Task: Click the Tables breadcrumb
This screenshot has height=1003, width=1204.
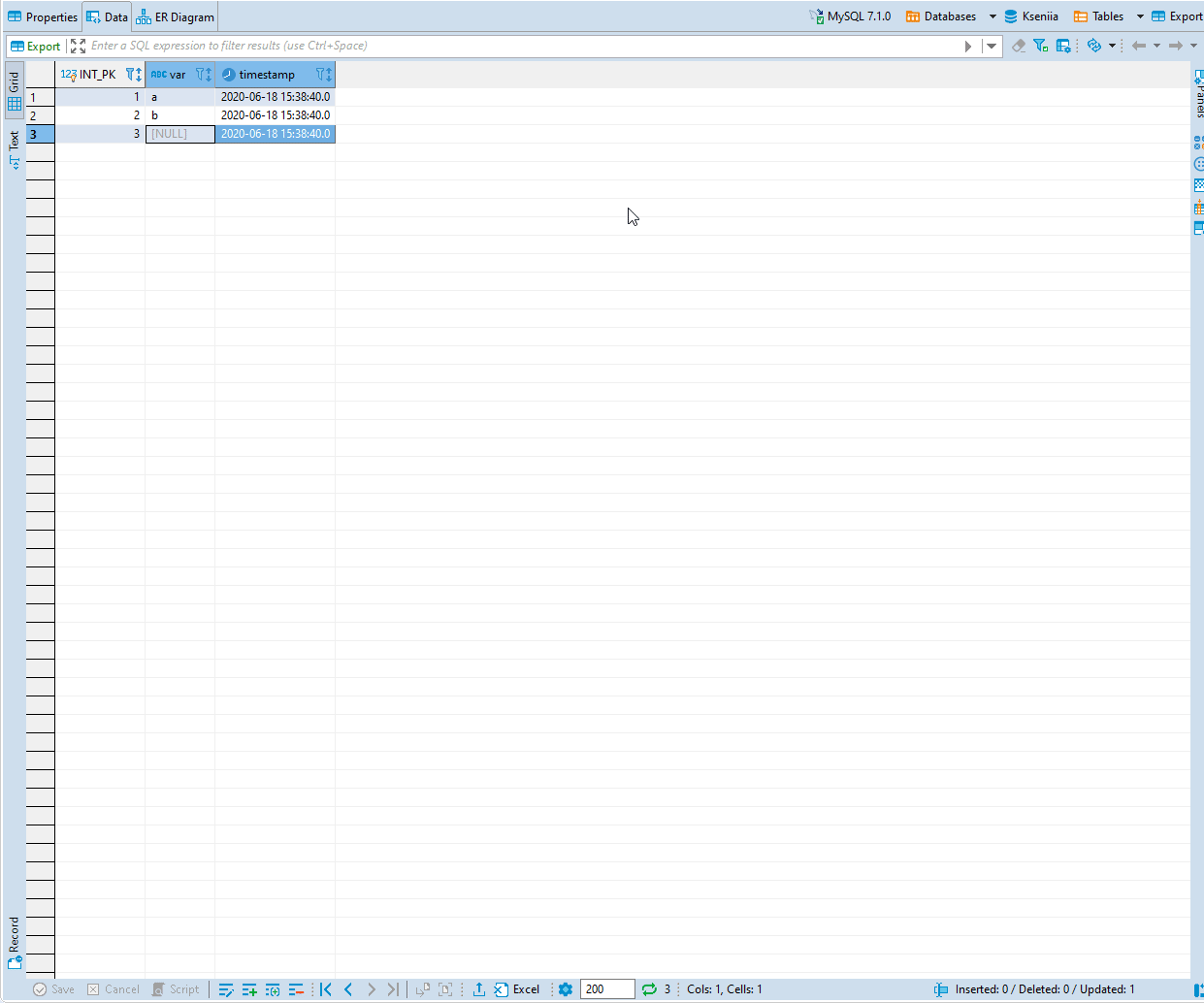Action: point(1098,16)
